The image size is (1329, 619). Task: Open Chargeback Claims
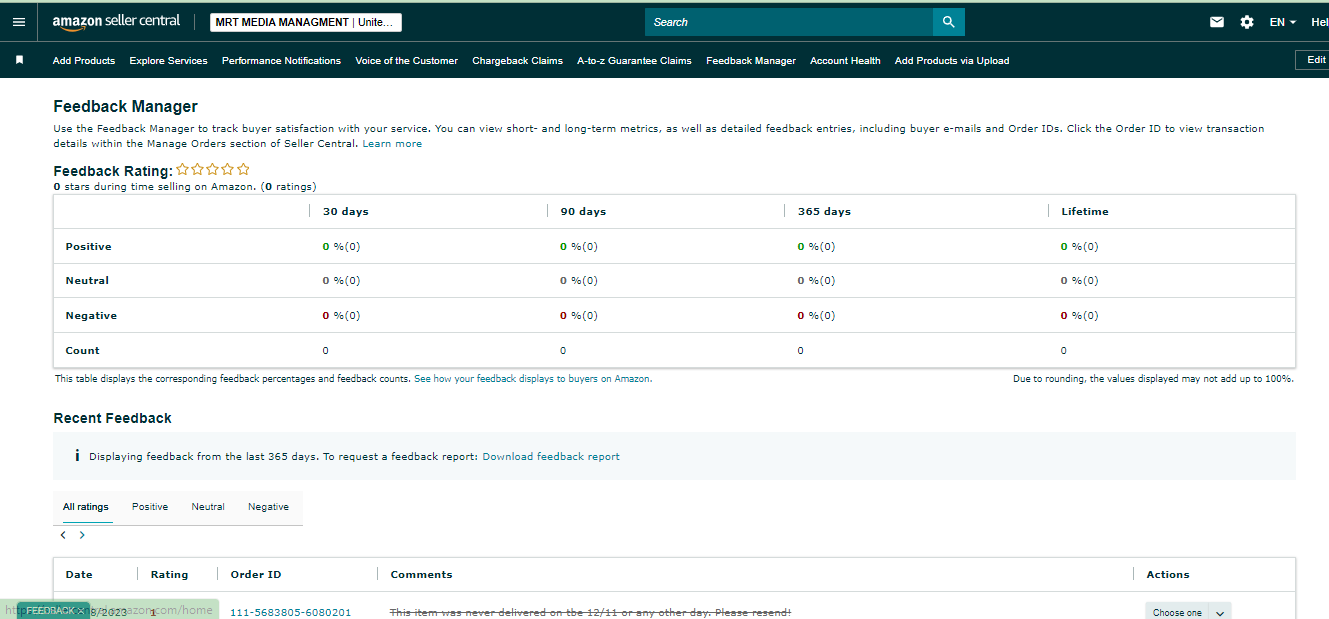[x=518, y=61]
